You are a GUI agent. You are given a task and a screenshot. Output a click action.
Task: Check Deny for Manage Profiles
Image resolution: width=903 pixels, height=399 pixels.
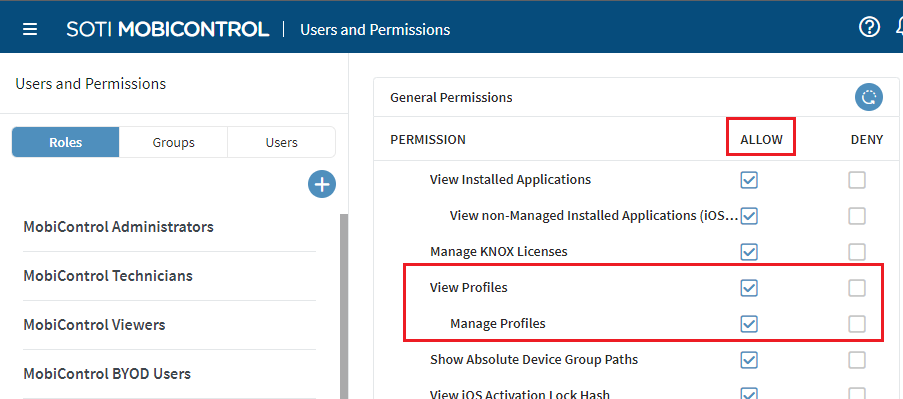coord(857,324)
